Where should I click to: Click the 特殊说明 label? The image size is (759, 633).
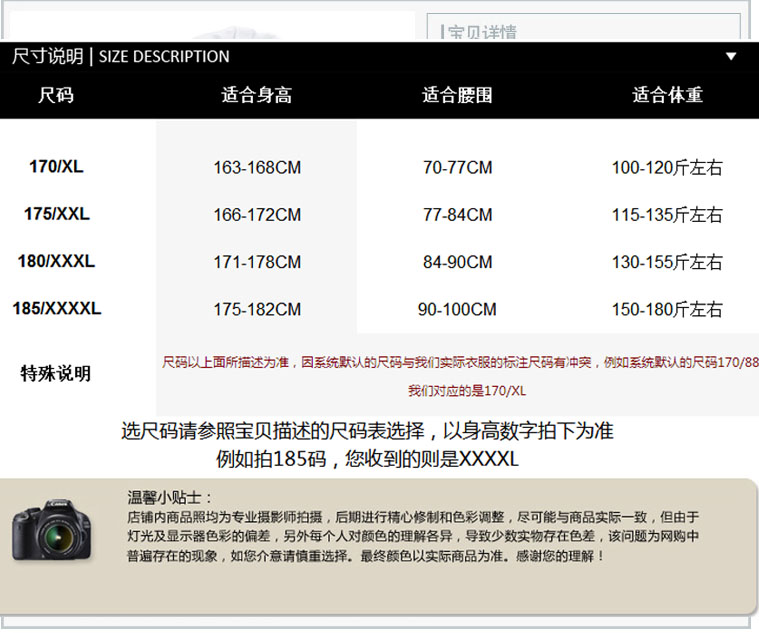[56, 373]
